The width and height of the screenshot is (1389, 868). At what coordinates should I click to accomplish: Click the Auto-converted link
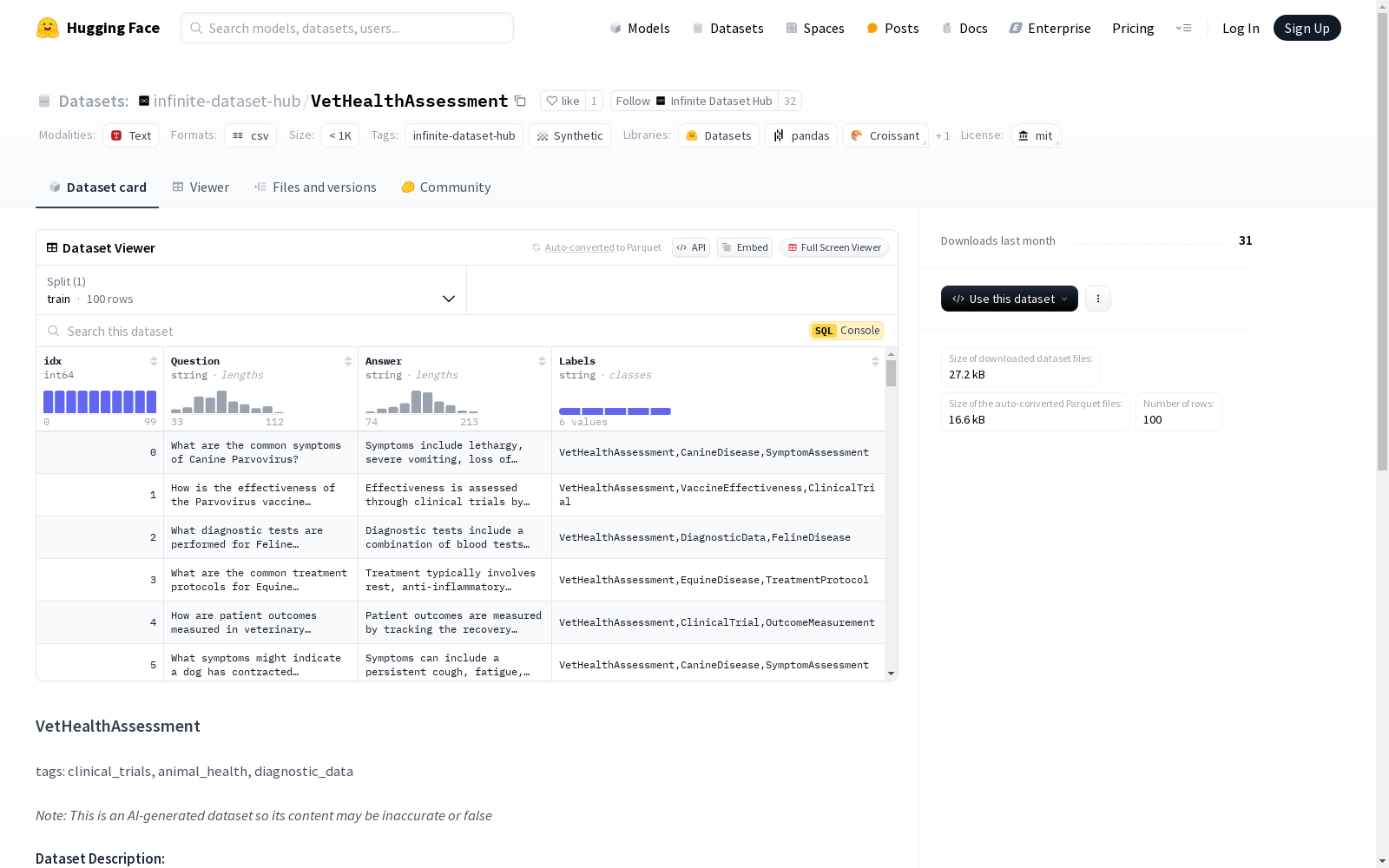pos(579,247)
